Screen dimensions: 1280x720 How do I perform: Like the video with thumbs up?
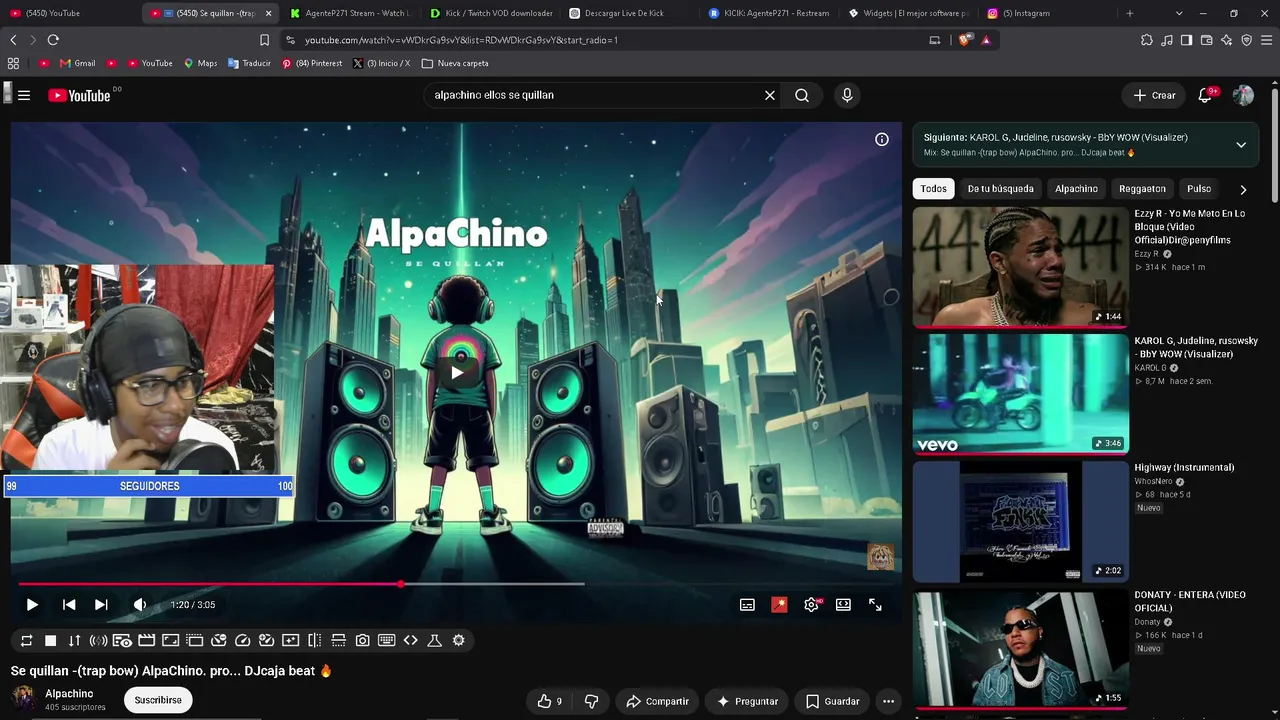[549, 701]
